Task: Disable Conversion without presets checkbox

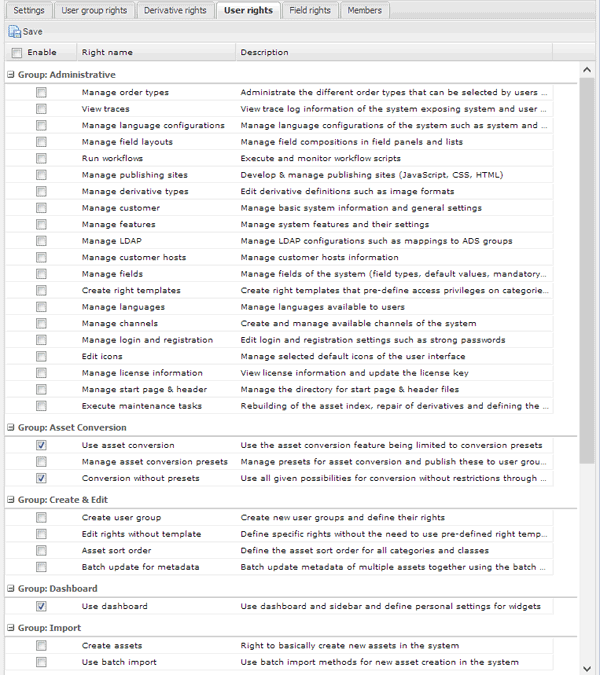Action: click(41, 478)
